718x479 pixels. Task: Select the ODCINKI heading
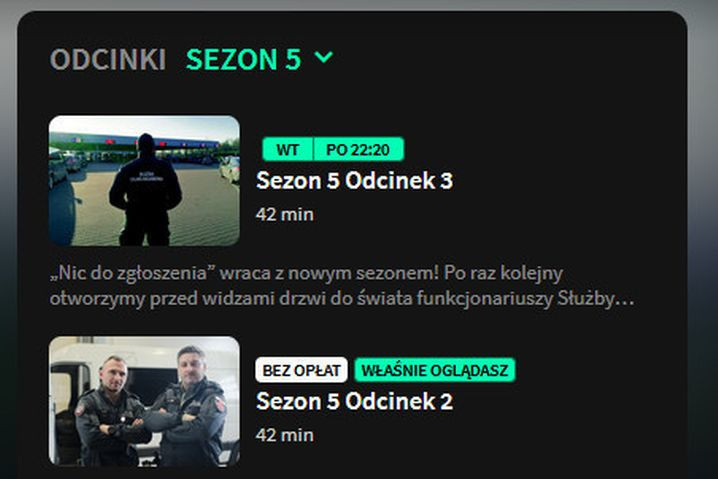(x=108, y=60)
